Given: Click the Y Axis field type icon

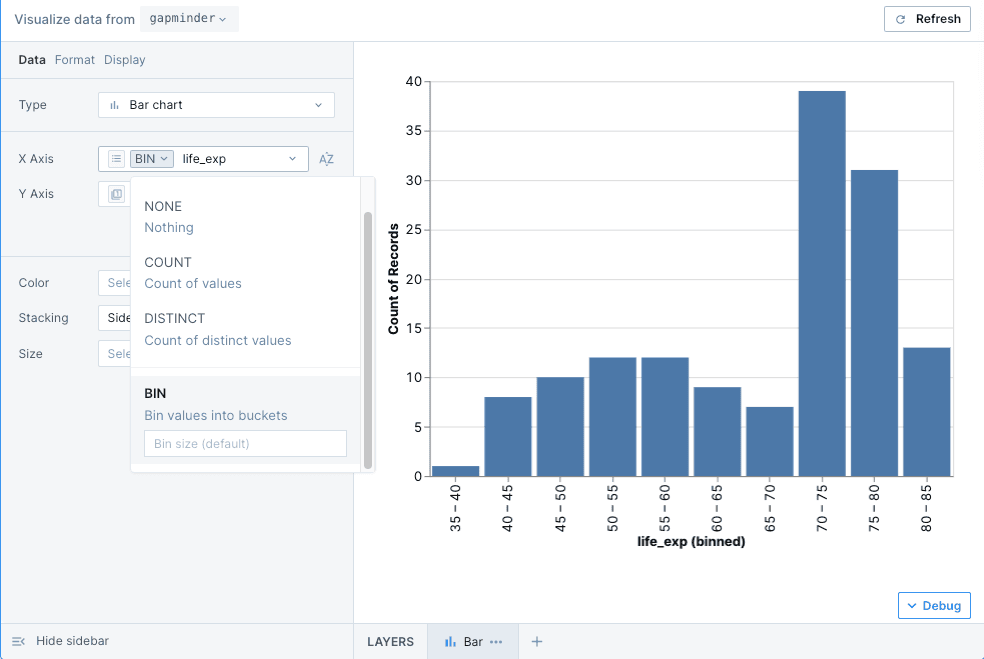Looking at the screenshot, I should point(116,194).
